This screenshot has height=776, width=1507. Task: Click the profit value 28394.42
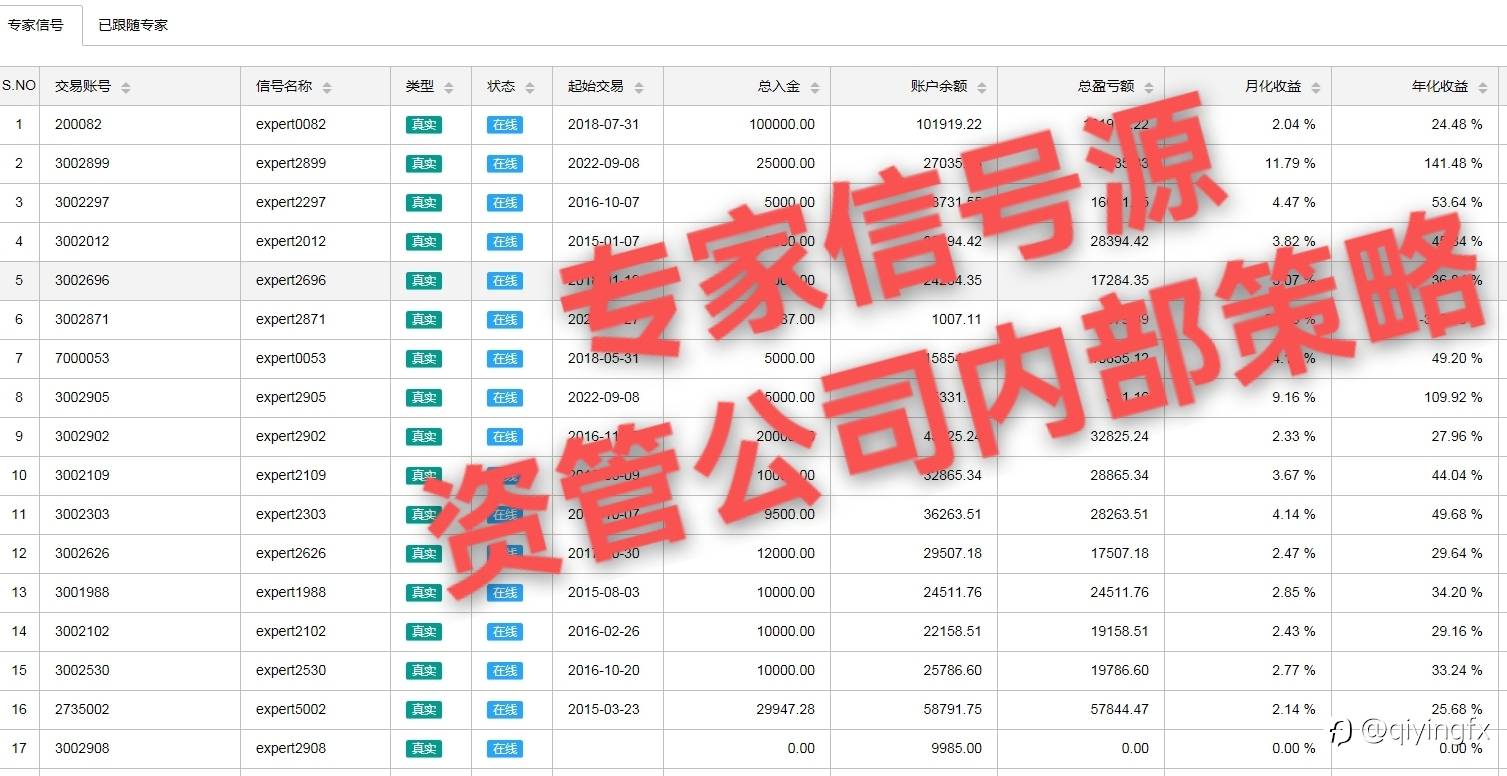click(1120, 242)
